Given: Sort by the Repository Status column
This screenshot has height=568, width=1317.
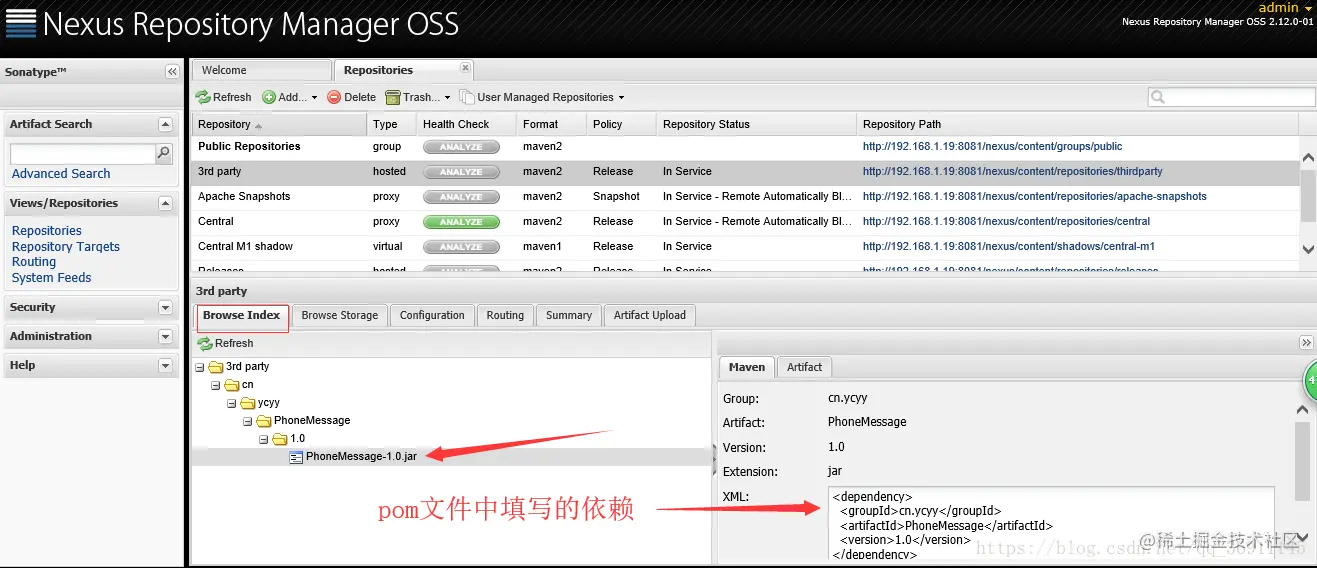Looking at the screenshot, I should (757, 124).
